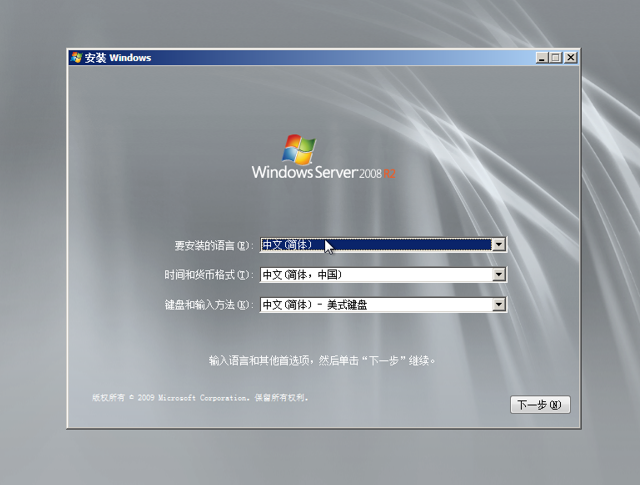The height and width of the screenshot is (485, 640).
Task: Maximize the 安装 Windows window
Action: (555, 58)
